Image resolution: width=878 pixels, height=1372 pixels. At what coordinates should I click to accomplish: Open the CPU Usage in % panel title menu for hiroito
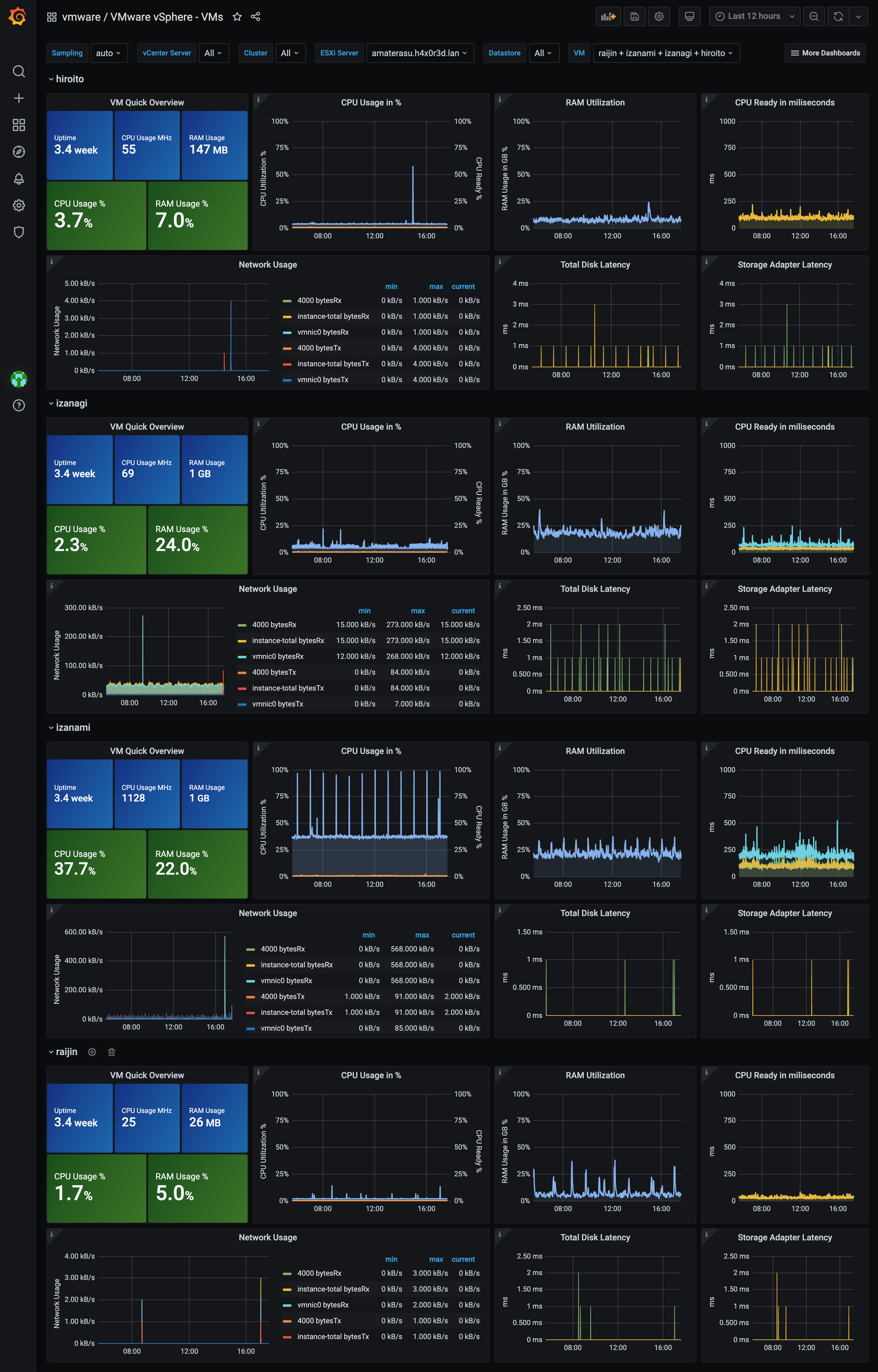(371, 103)
